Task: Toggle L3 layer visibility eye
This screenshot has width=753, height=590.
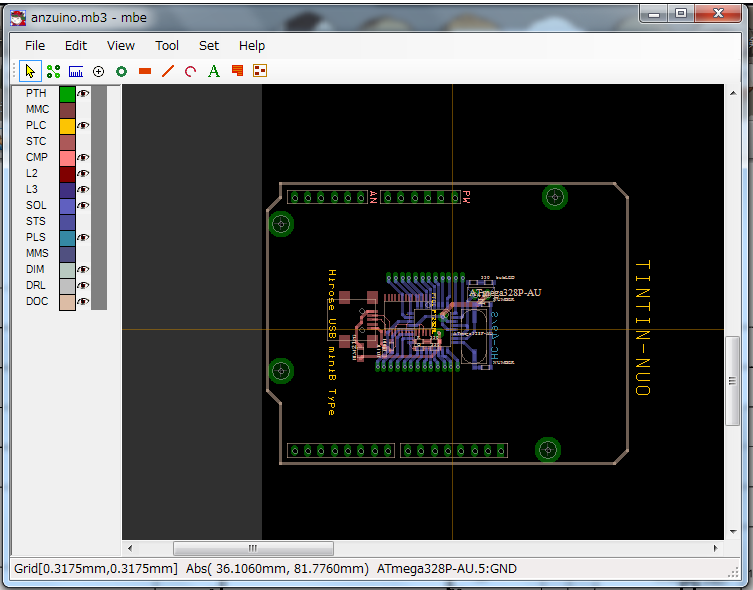Action: pos(83,189)
